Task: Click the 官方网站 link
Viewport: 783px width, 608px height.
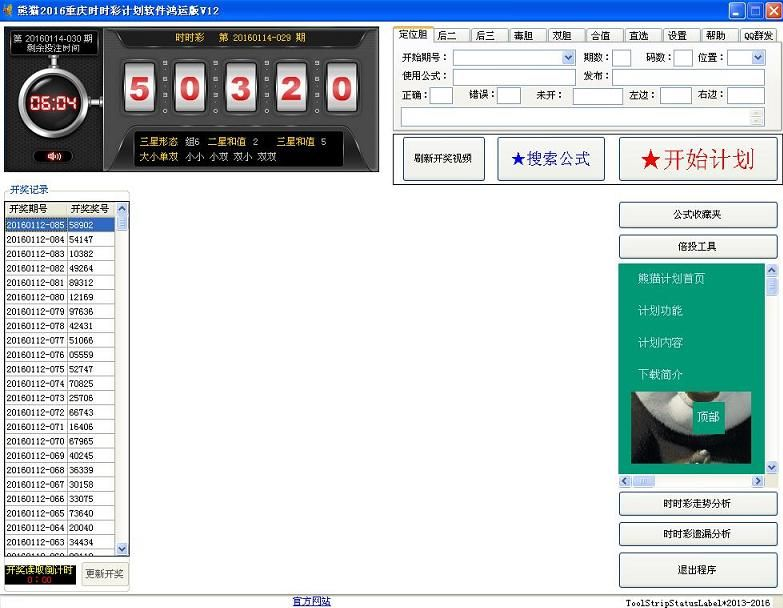Action: [311, 601]
